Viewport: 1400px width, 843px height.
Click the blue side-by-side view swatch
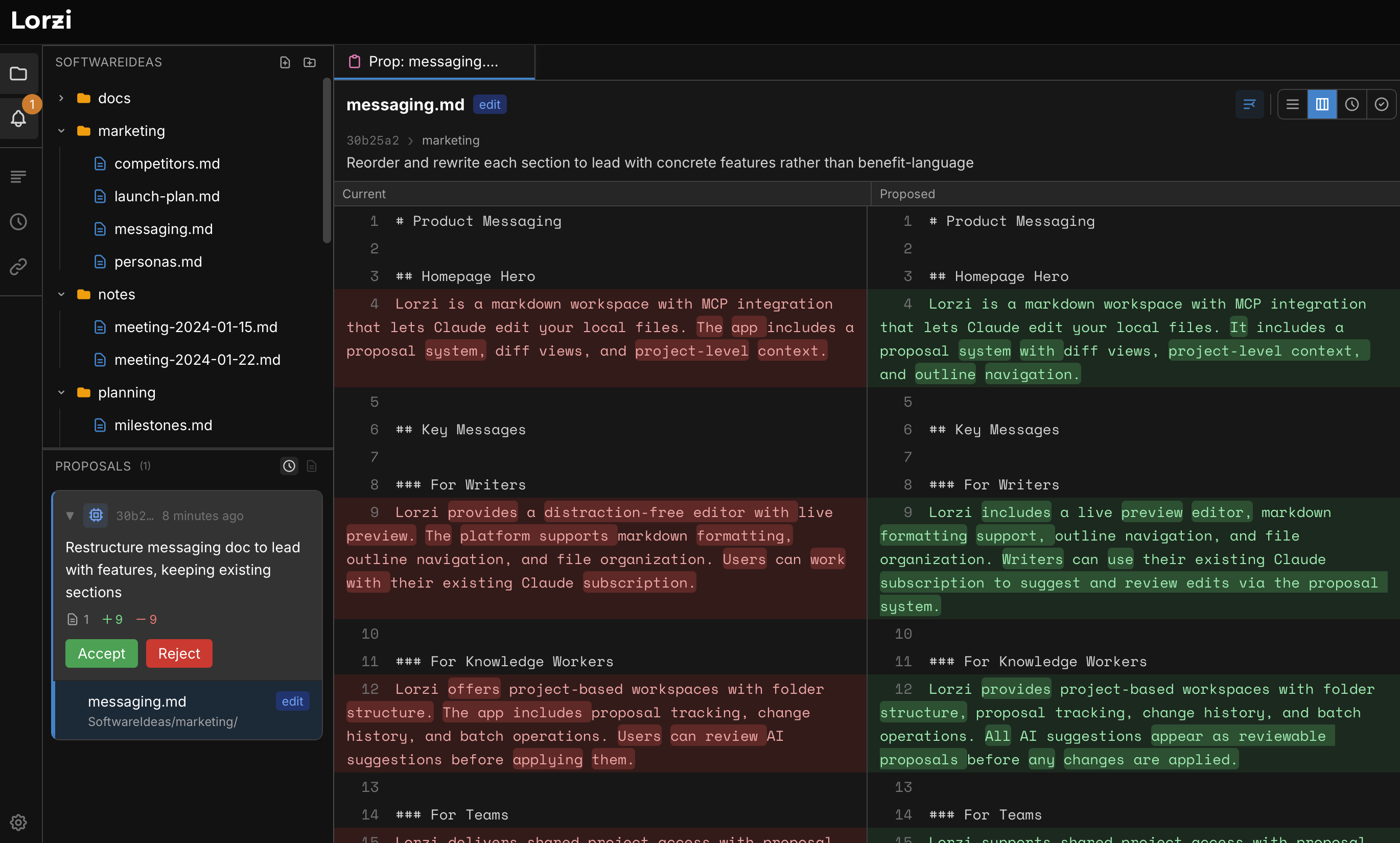point(1322,104)
